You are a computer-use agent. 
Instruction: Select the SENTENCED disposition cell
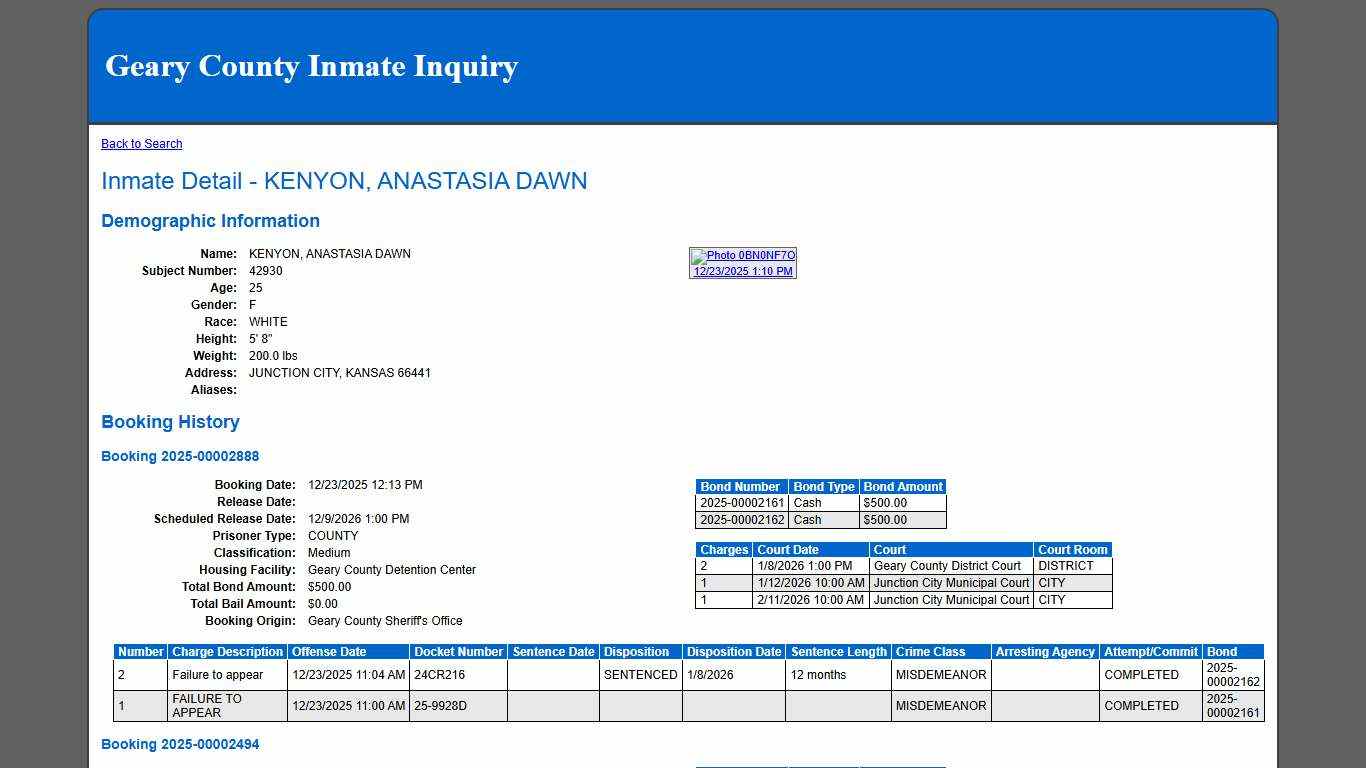coord(639,674)
